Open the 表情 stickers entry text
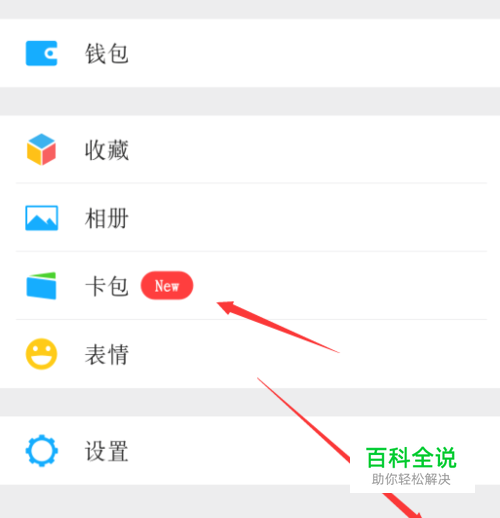Viewport: 500px width, 518px height. [107, 354]
